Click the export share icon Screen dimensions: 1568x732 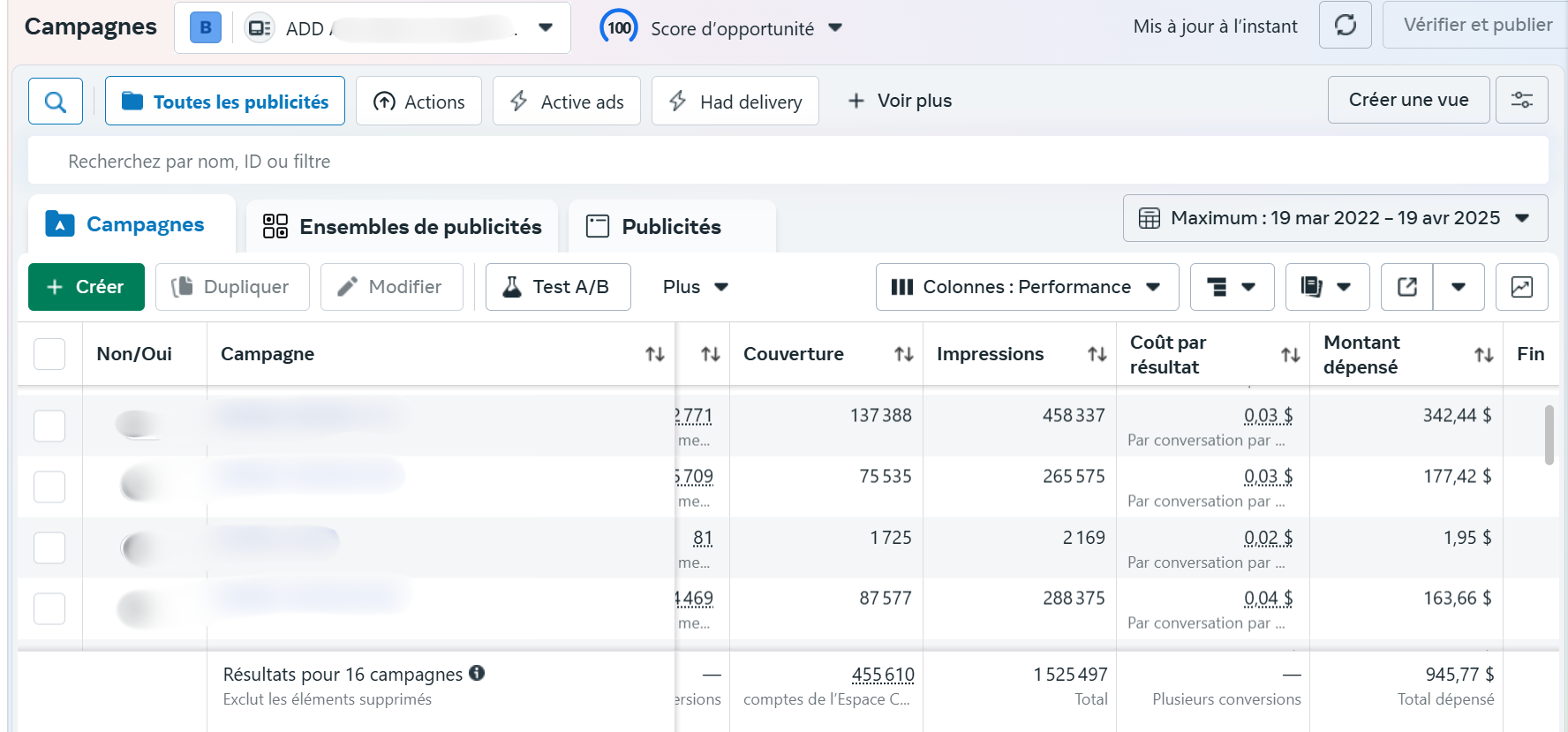point(1407,287)
